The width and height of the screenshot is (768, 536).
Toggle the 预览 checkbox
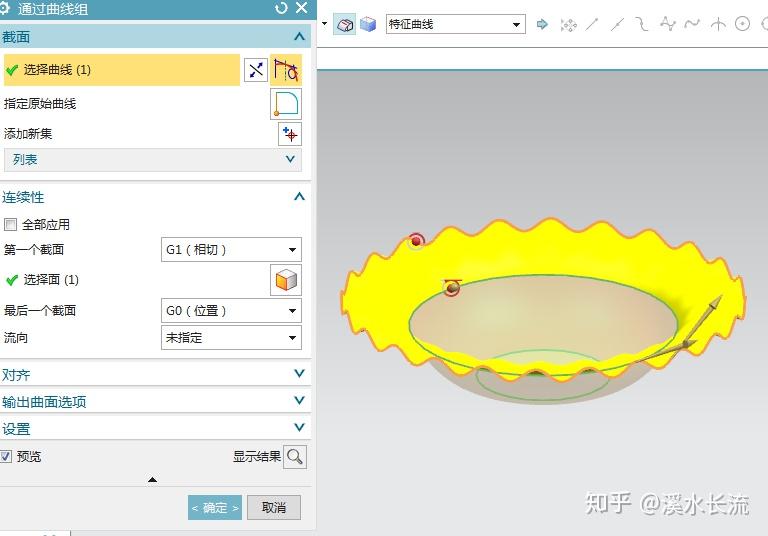coord(6,457)
